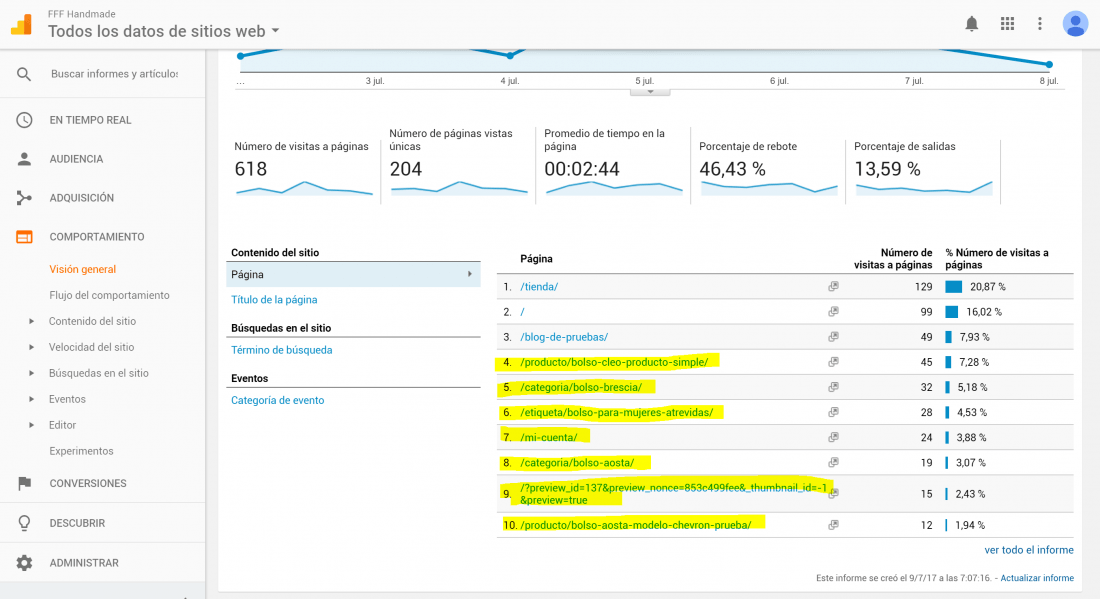Screen dimensions: 1100x599
Task: Open the vertical three-dot options menu
Action: [1040, 24]
